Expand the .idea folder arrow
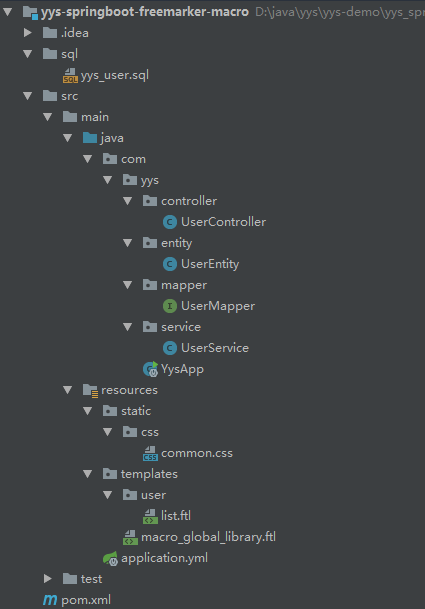This screenshot has width=425, height=609. coord(28,33)
